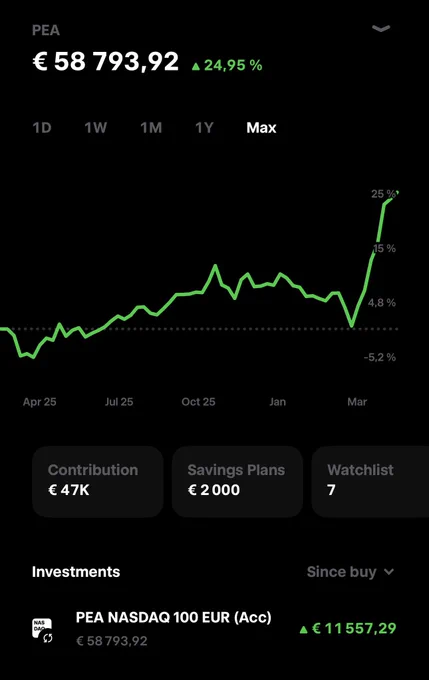Screen dimensions: 429x680
Task: Tap the NASDAQ fund logo icon
Action: (x=42, y=630)
